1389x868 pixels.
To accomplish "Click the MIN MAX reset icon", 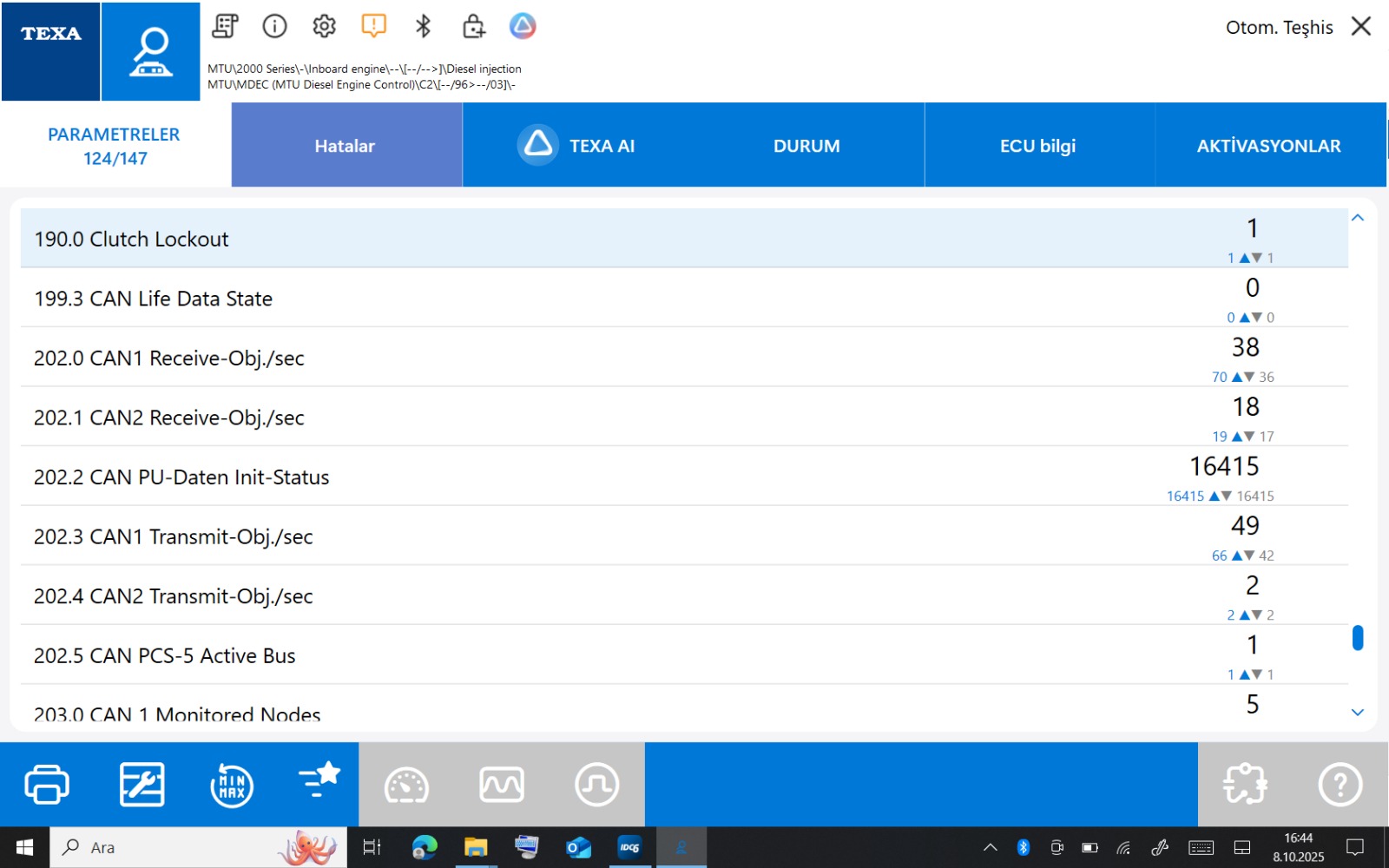I will click(232, 786).
